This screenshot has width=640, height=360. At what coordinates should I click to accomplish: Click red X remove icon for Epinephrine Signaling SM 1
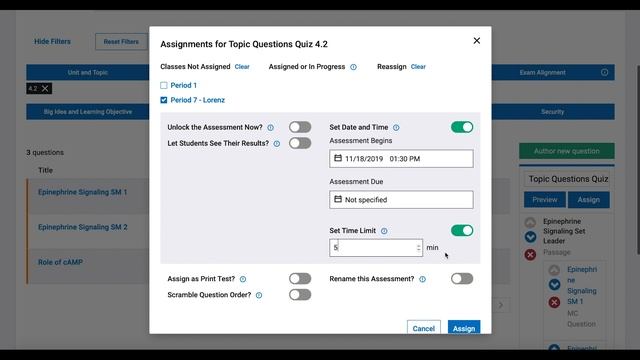click(x=554, y=302)
